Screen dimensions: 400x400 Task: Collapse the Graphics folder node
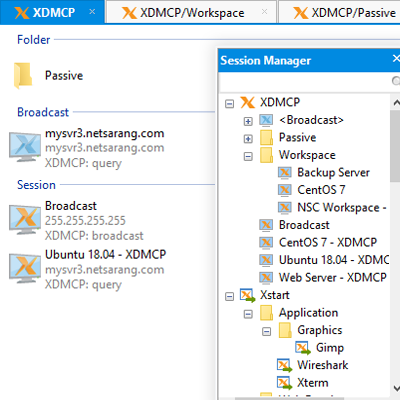click(266, 331)
